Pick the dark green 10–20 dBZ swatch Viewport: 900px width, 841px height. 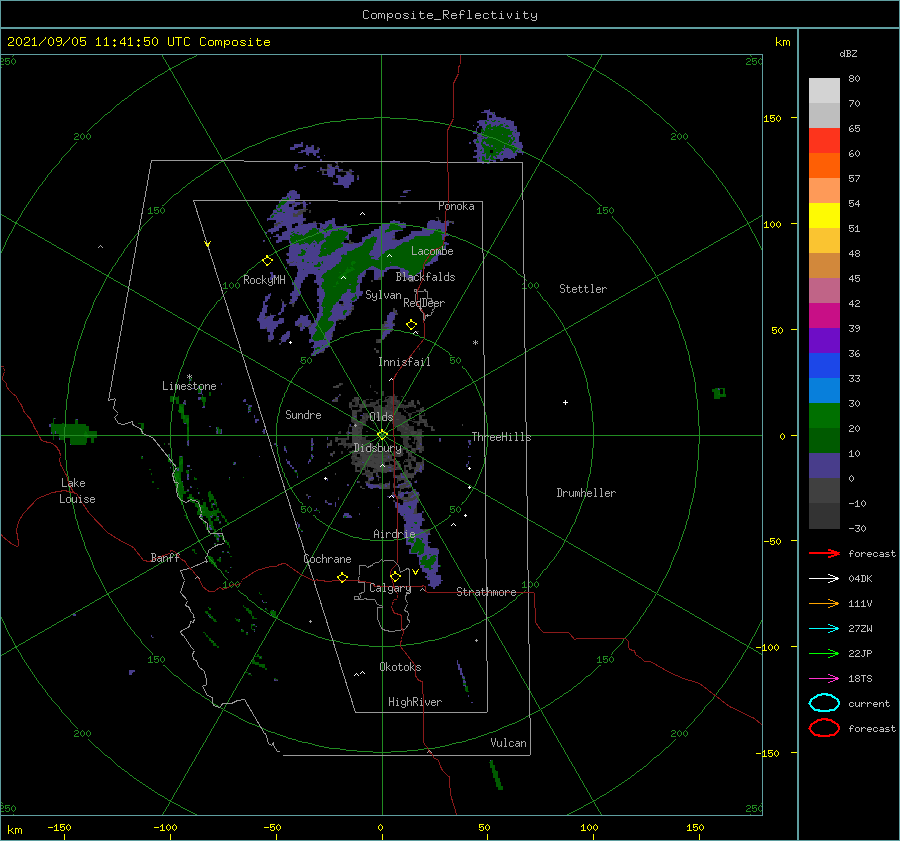[824, 440]
